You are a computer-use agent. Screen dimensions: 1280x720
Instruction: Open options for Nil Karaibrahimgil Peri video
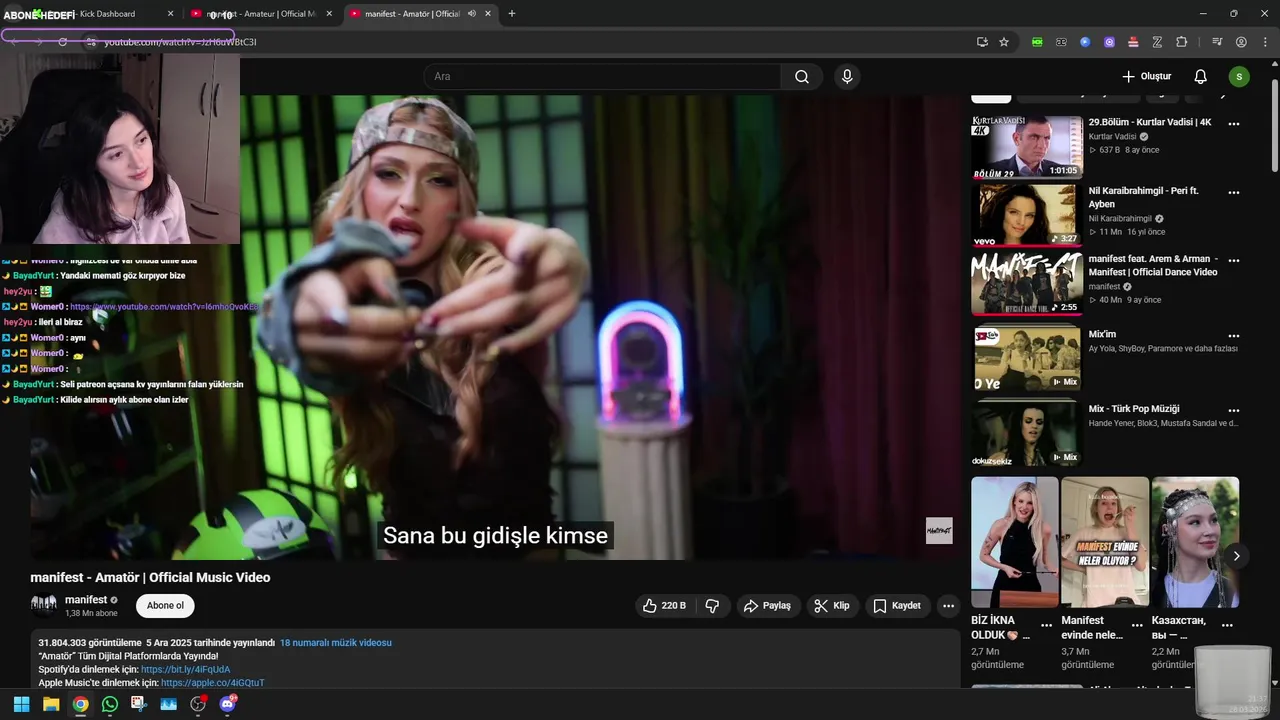[1233, 192]
